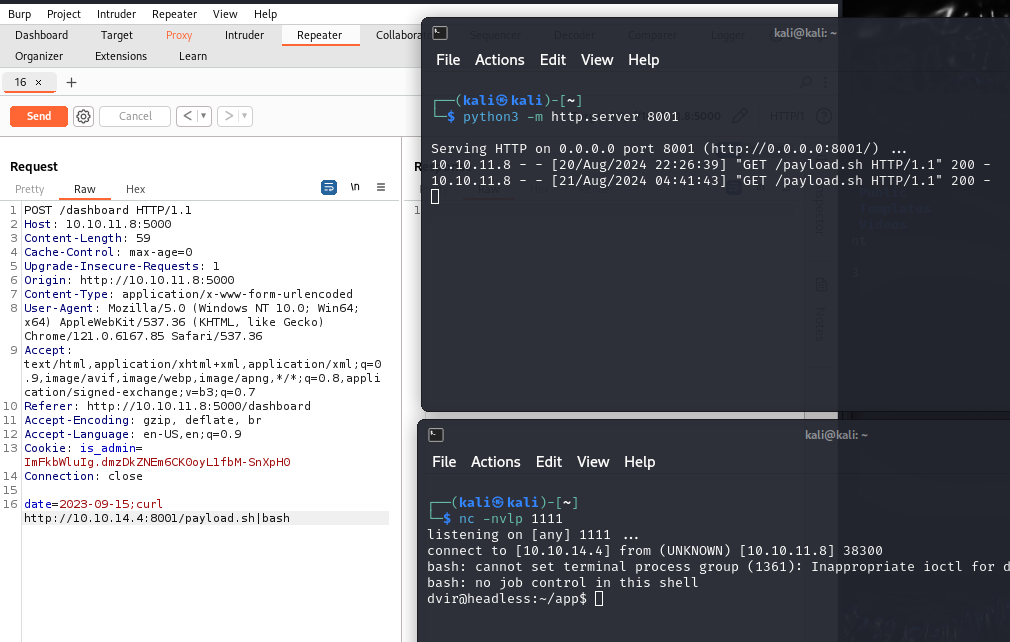Click the Send button
The width and height of the screenshot is (1010, 642).
39,116
